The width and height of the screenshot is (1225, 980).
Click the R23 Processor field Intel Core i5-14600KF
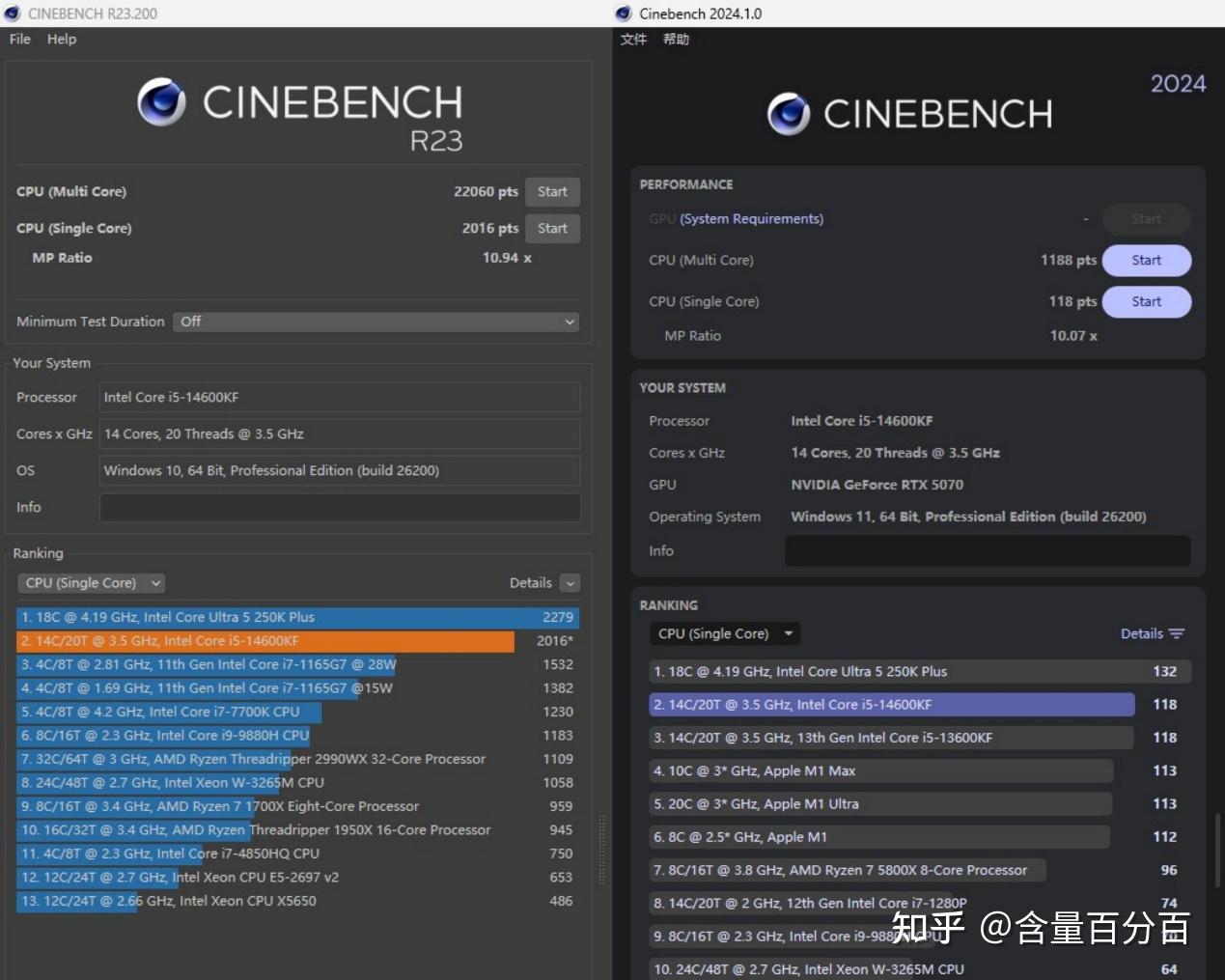click(x=340, y=397)
